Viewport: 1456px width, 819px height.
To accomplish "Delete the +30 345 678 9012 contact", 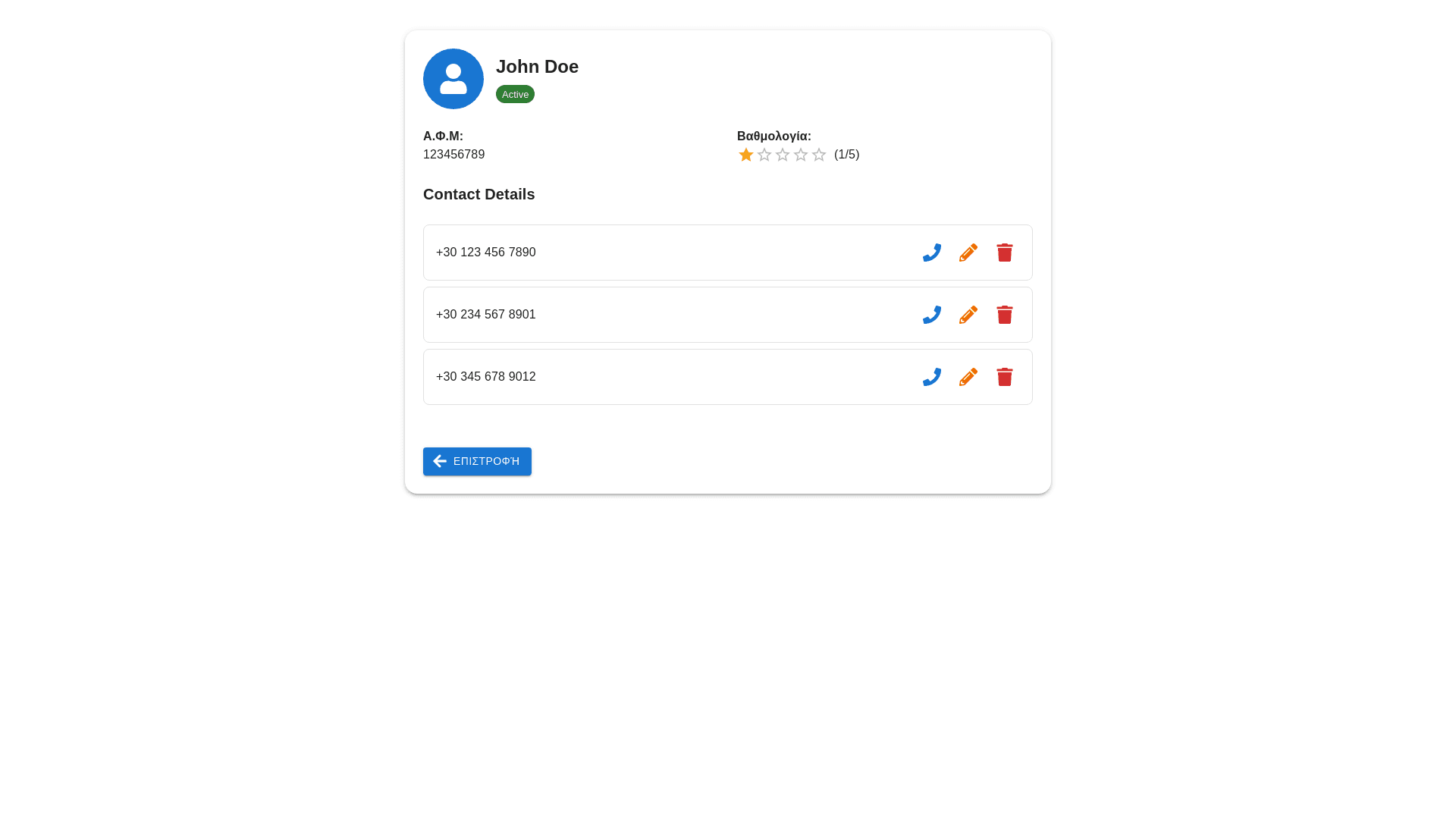I will [1004, 377].
